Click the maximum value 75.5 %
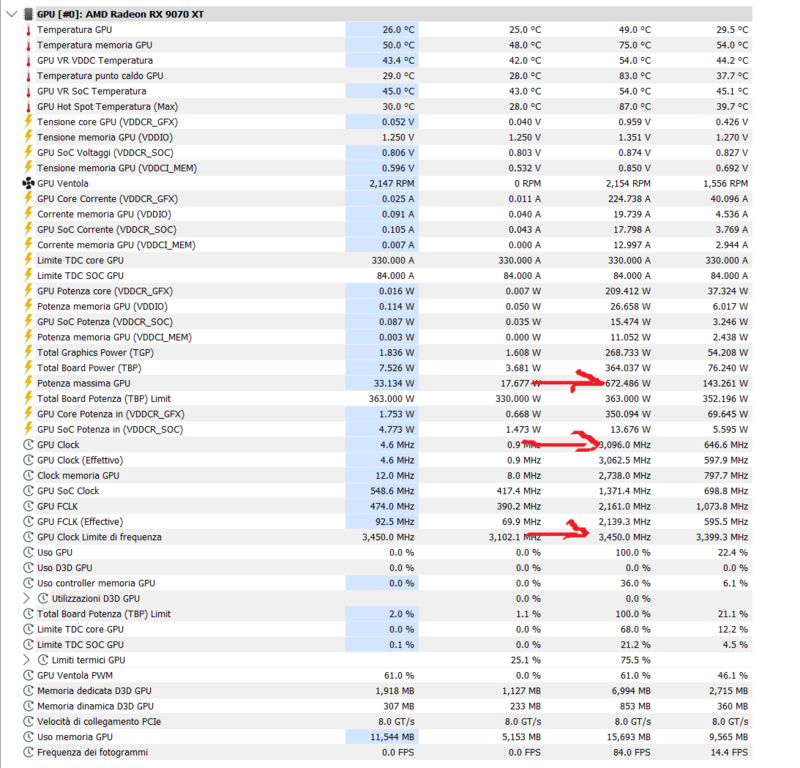 [x=636, y=660]
